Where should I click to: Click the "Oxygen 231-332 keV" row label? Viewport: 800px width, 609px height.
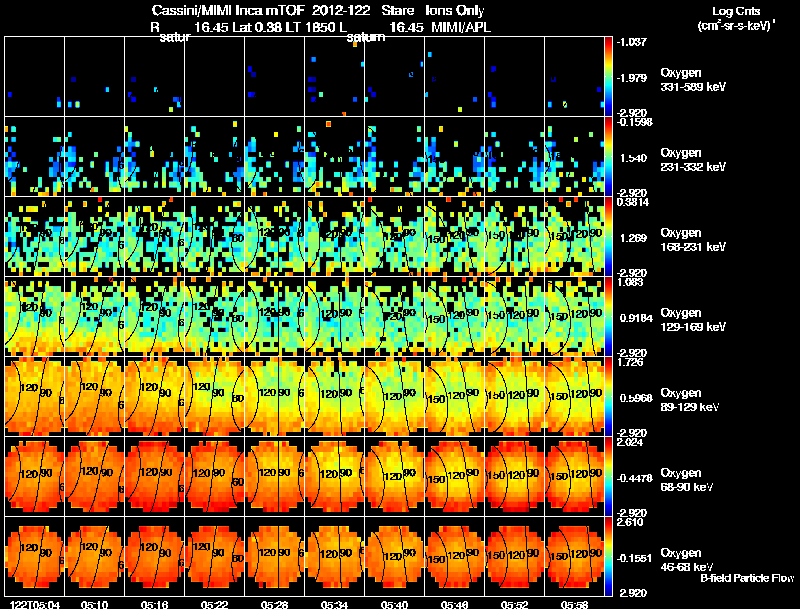[693, 160]
